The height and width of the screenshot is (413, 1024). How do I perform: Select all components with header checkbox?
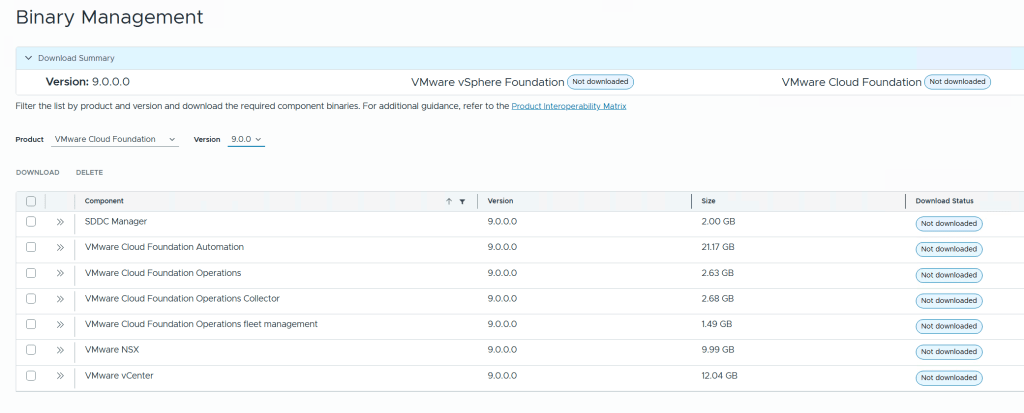31,201
